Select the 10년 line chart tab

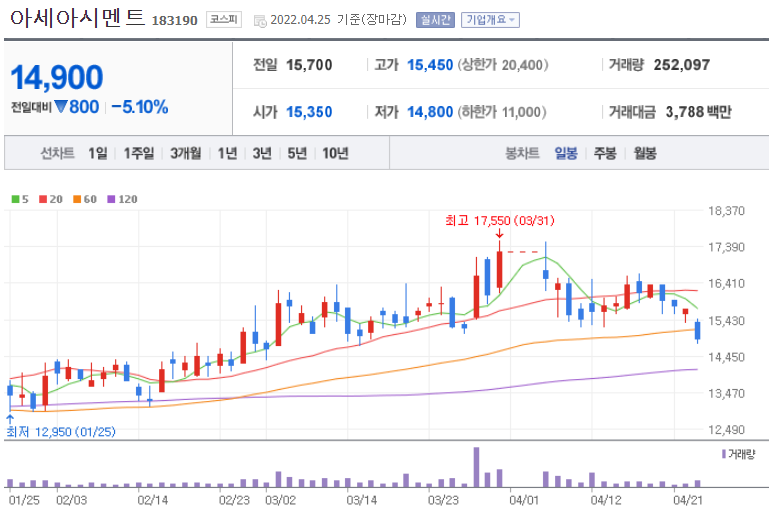(x=335, y=154)
